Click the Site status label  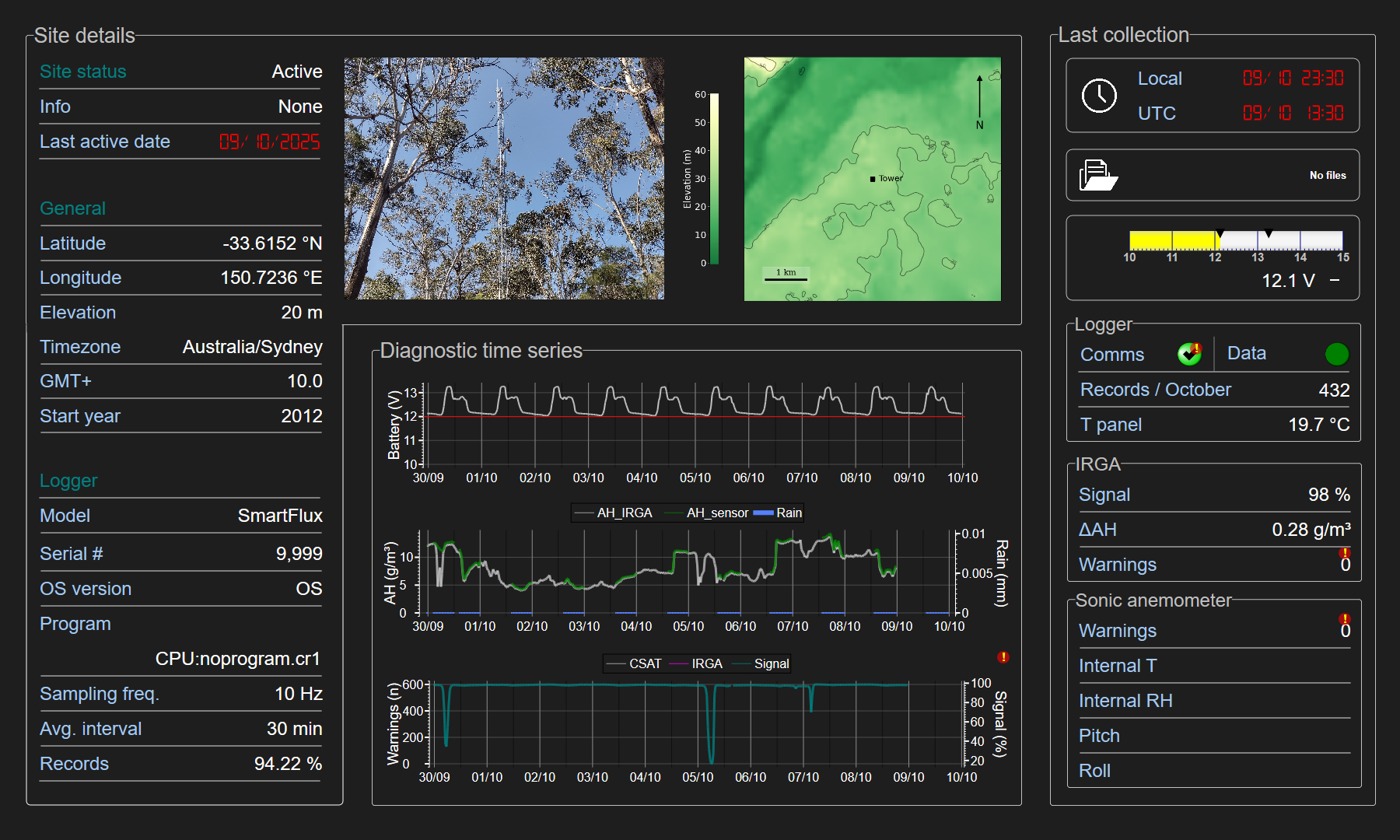(82, 72)
